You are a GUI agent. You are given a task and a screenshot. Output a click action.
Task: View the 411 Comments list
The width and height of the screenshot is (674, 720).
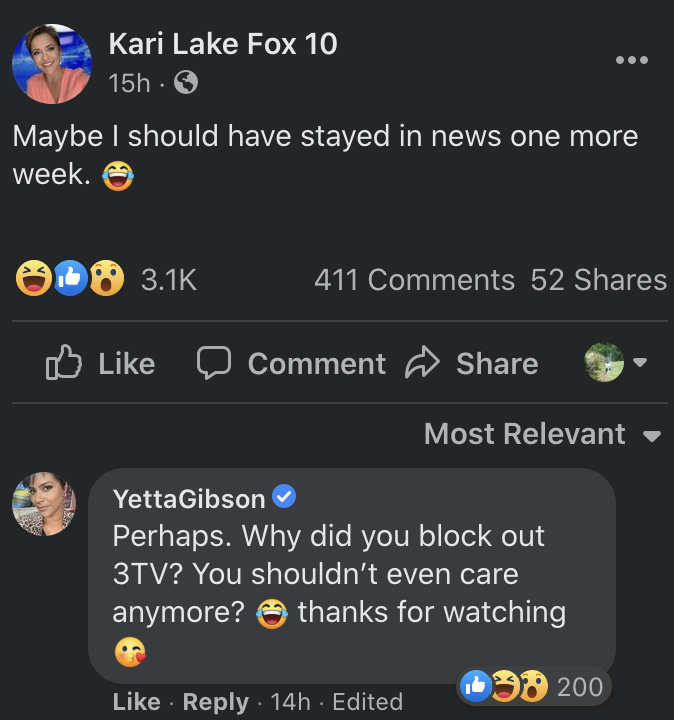click(414, 279)
